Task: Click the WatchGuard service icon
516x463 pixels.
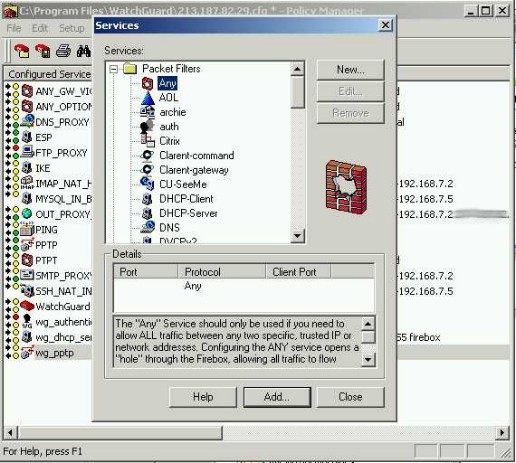Action: (x=27, y=306)
